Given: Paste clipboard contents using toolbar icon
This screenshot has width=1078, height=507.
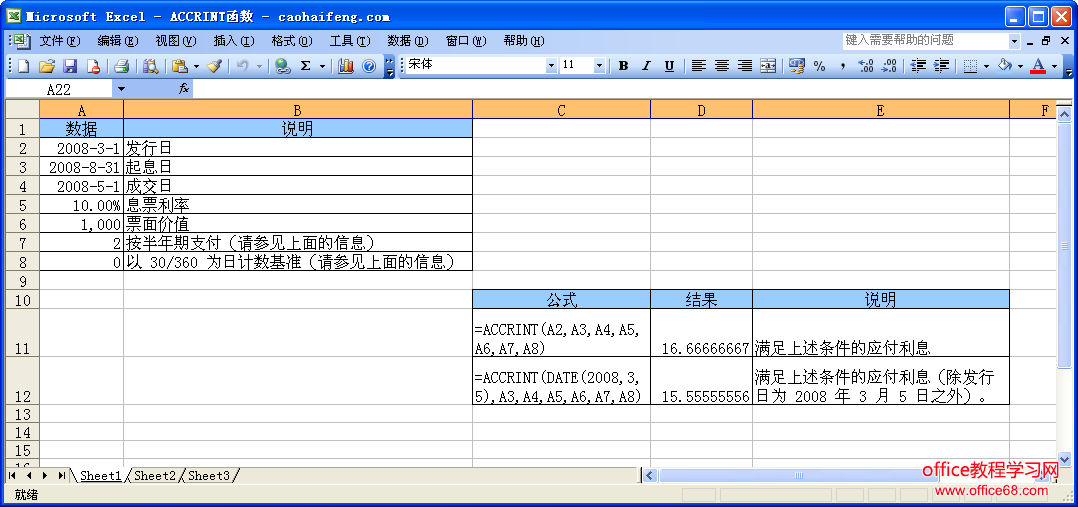Looking at the screenshot, I should (x=179, y=66).
